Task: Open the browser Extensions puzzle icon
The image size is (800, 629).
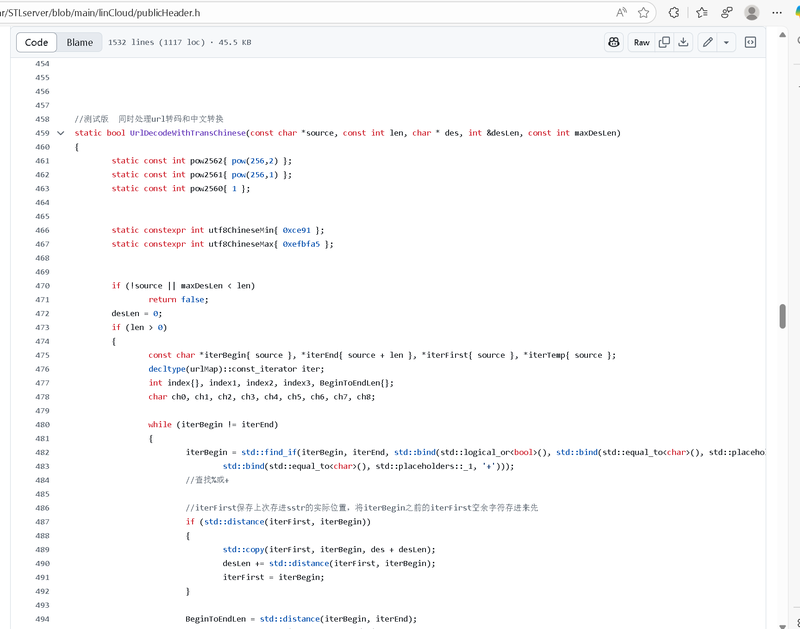Action: (x=674, y=13)
